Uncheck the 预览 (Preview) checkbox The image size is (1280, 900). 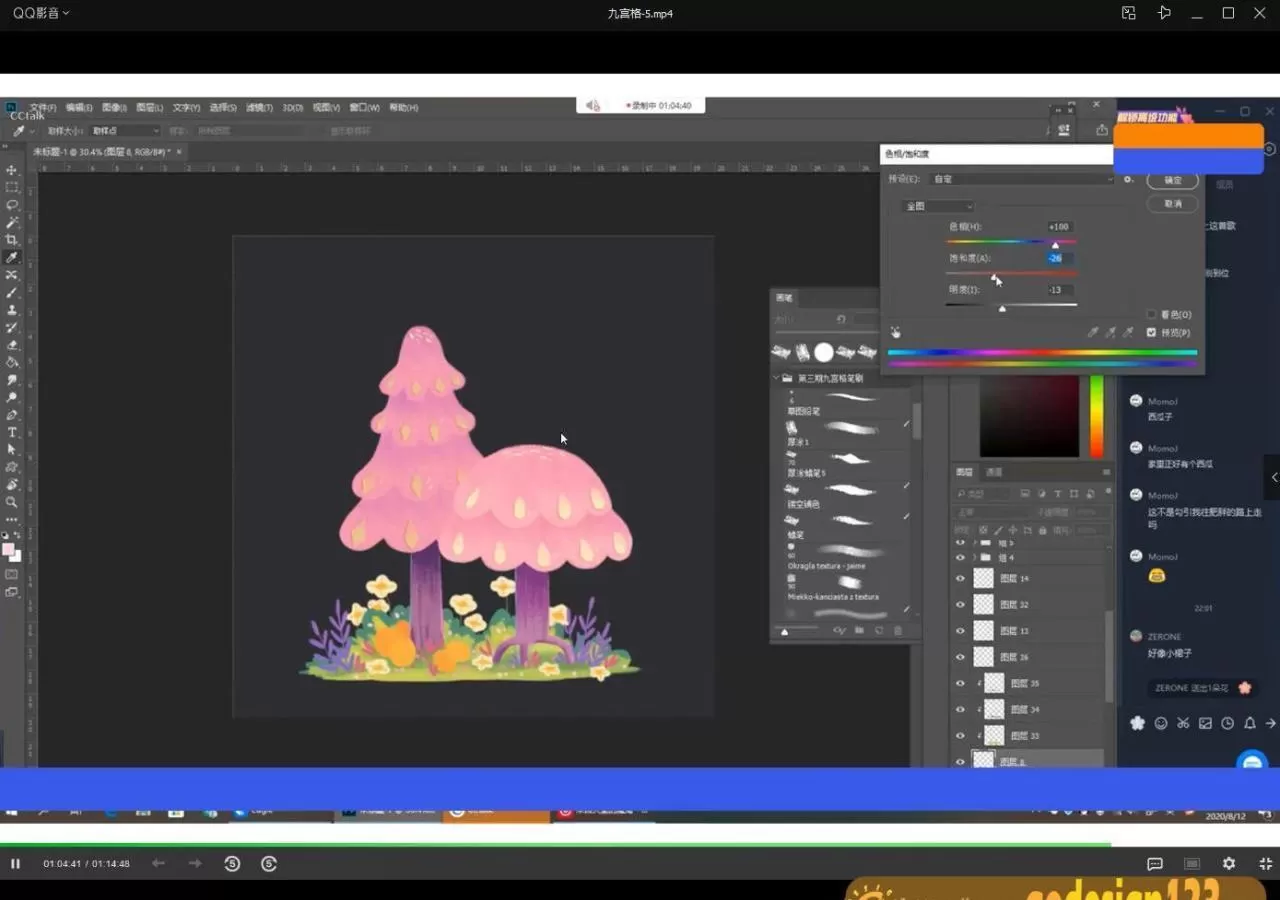[1152, 332]
